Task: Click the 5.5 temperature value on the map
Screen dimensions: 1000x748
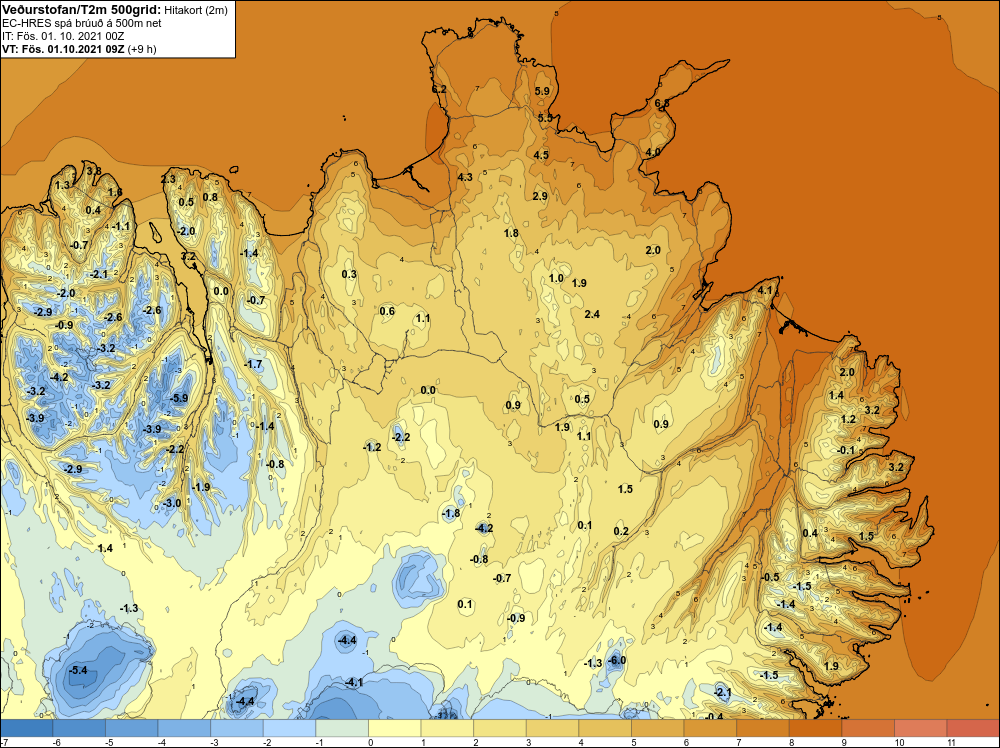Action: (x=545, y=118)
